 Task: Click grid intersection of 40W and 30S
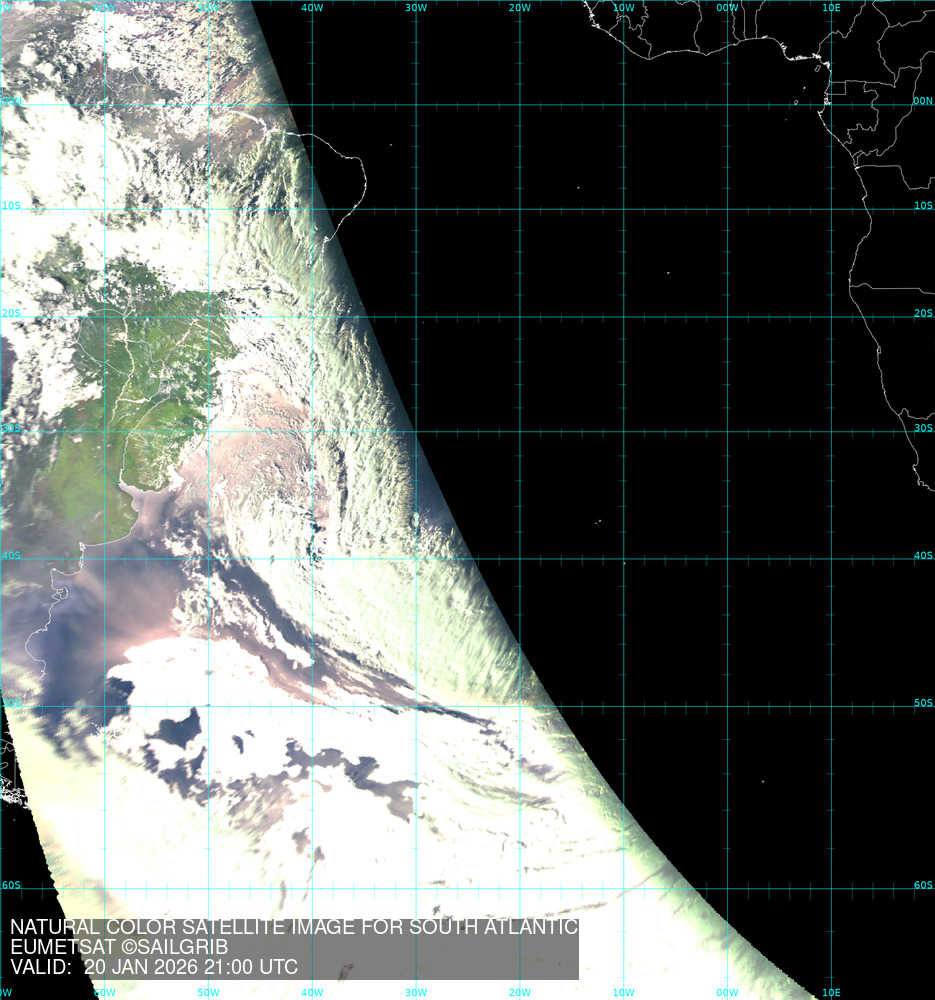312,432
